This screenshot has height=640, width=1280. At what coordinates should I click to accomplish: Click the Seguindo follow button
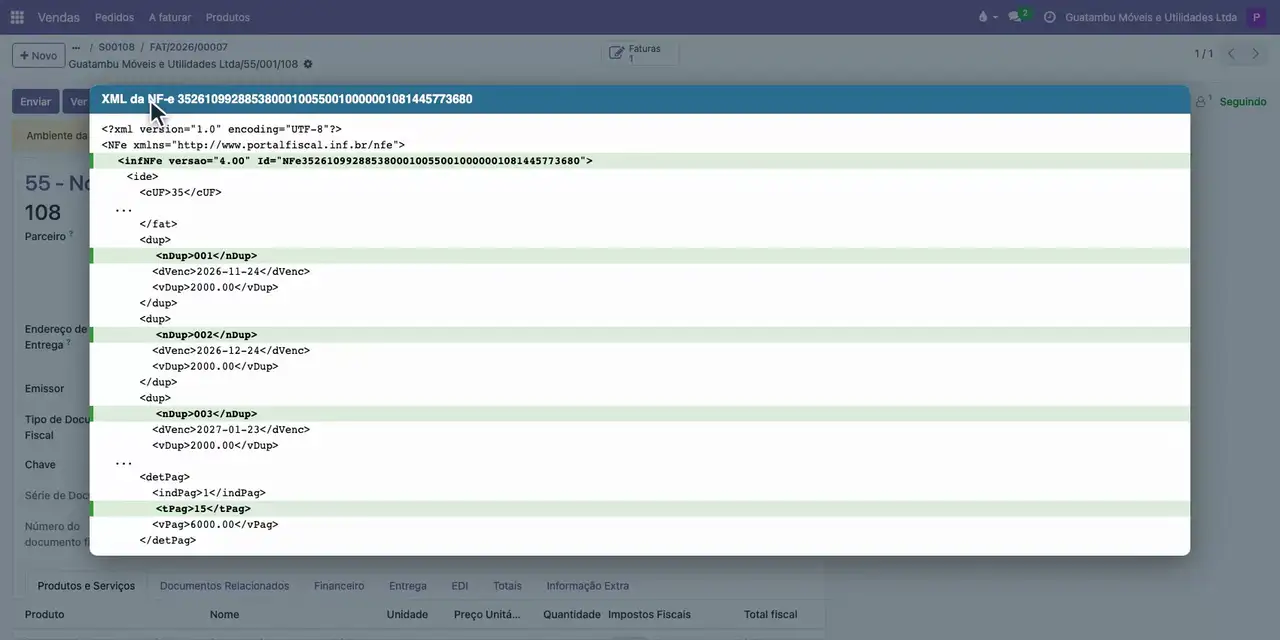1242,102
